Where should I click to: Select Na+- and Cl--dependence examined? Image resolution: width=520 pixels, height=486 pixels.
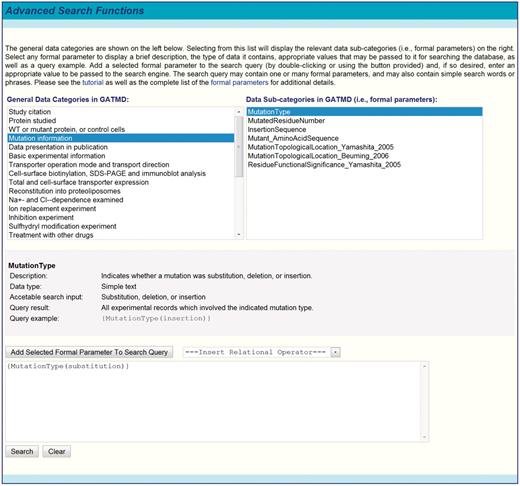pyautogui.click(x=121, y=200)
